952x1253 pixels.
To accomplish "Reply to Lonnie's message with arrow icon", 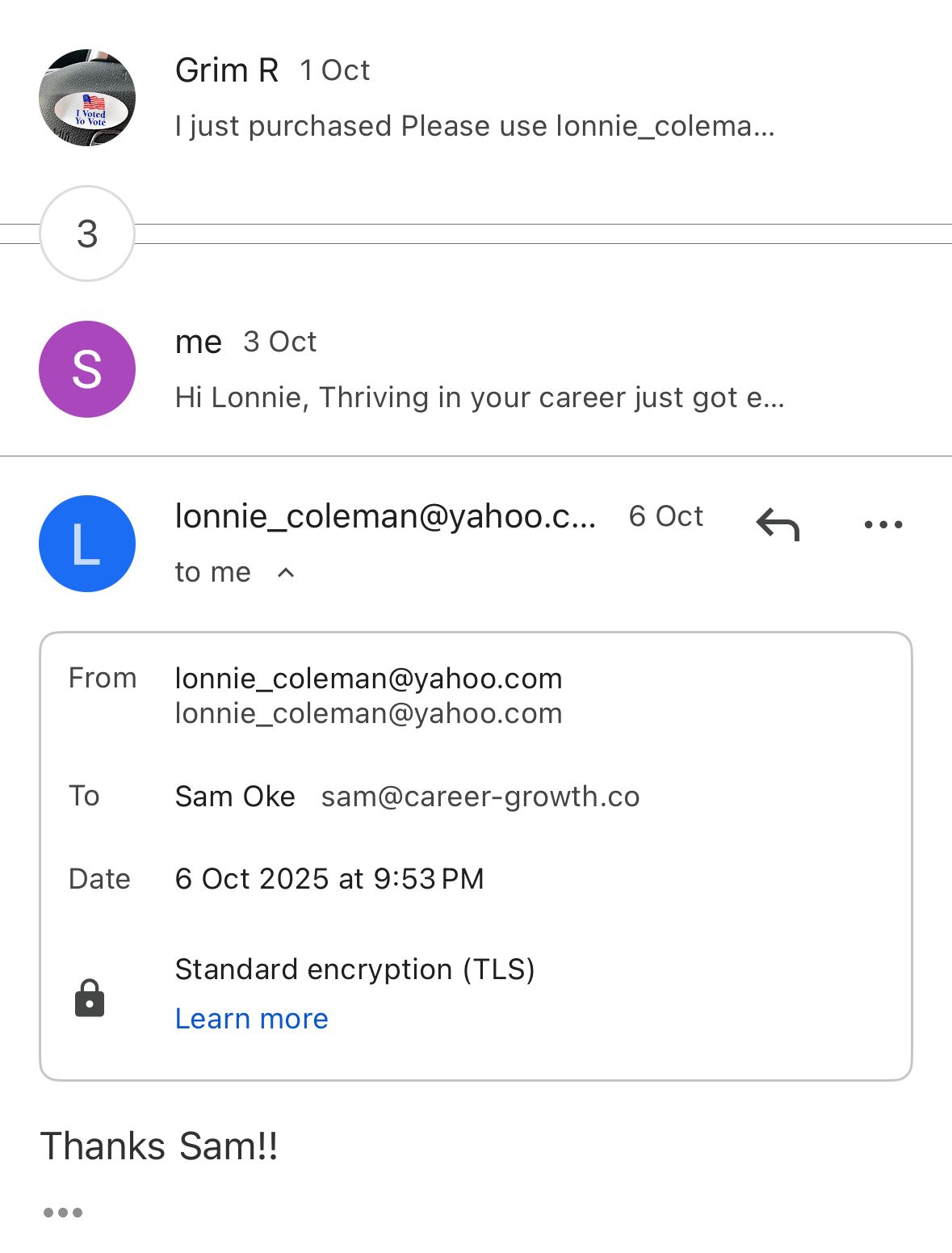I will tap(778, 524).
